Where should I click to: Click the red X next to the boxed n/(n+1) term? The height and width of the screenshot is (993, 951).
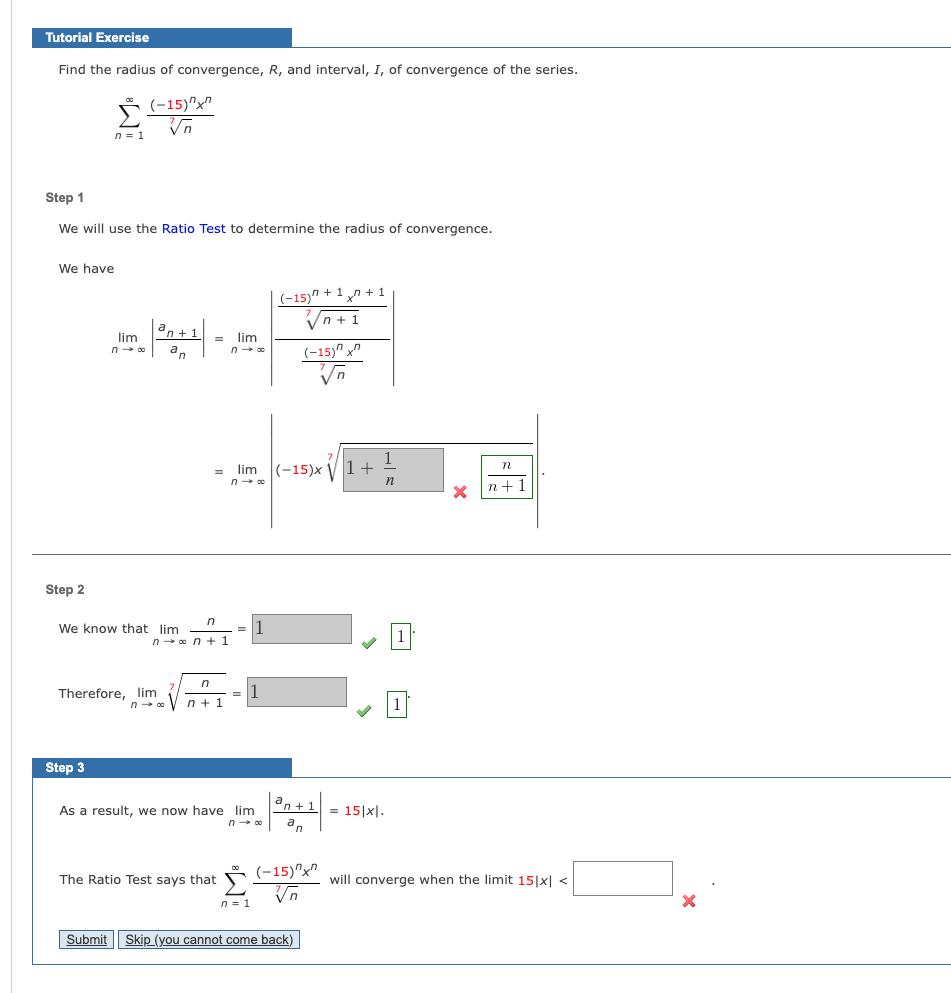[458, 492]
